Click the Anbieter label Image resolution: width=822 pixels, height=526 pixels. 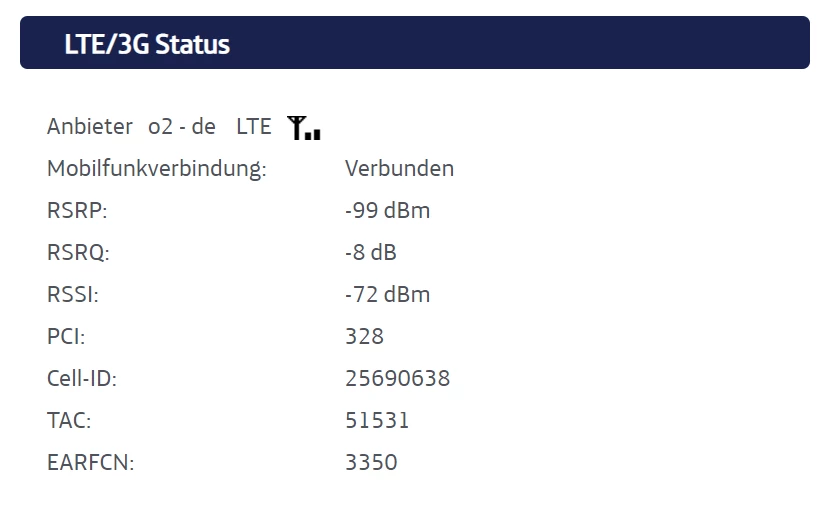90,127
